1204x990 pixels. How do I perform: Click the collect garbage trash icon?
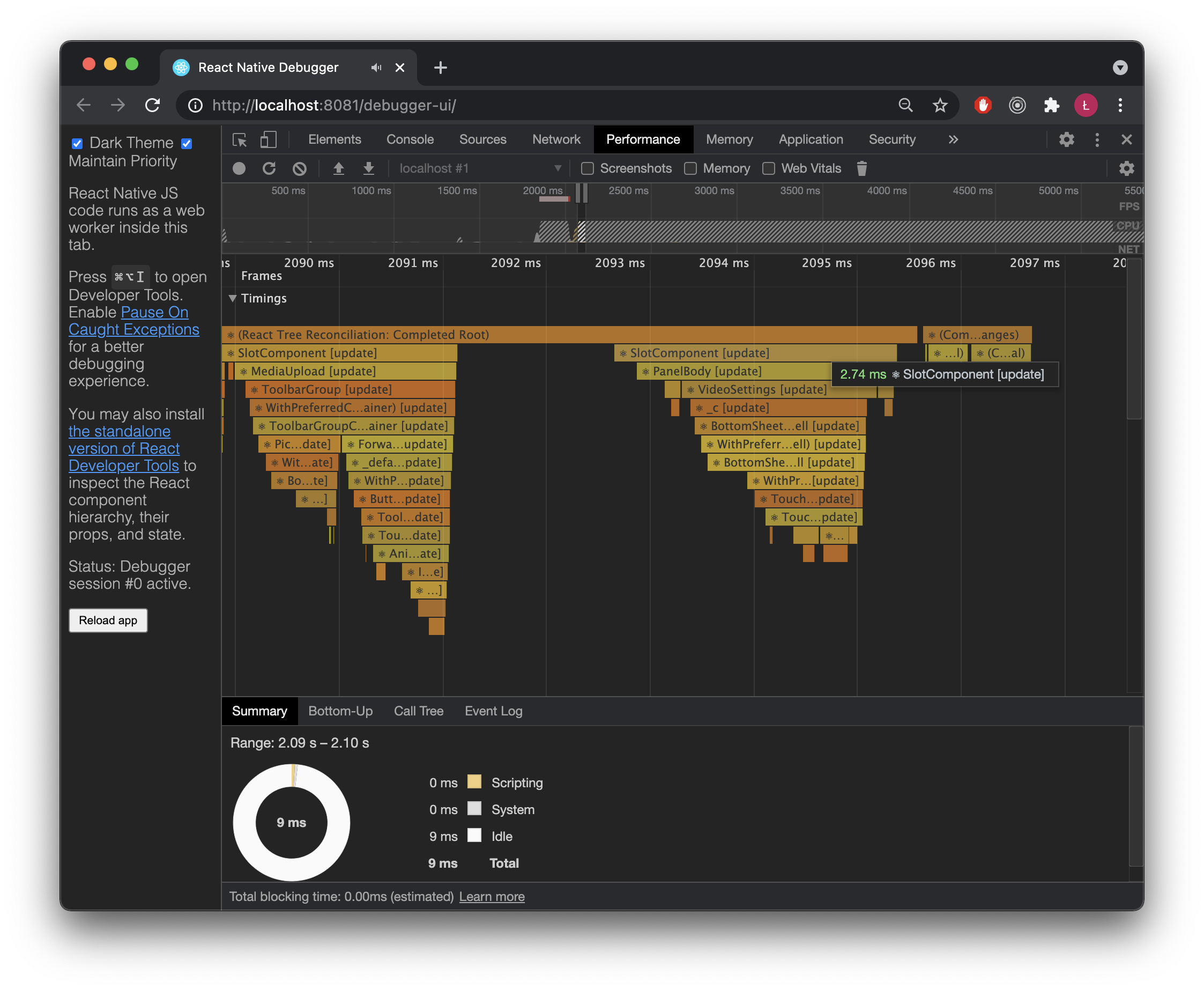tap(861, 169)
